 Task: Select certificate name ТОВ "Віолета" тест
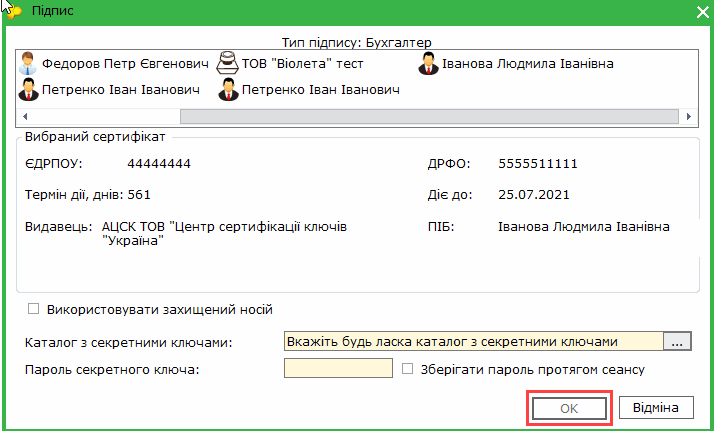(x=303, y=64)
